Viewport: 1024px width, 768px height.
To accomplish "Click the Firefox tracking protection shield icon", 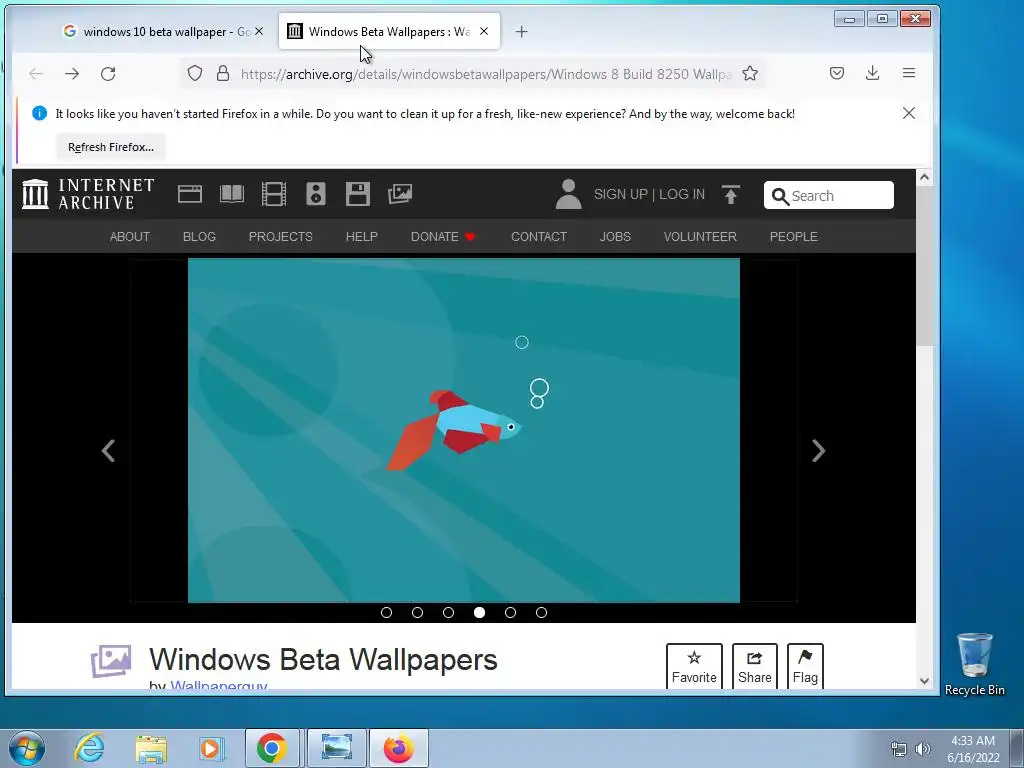I will tap(195, 73).
